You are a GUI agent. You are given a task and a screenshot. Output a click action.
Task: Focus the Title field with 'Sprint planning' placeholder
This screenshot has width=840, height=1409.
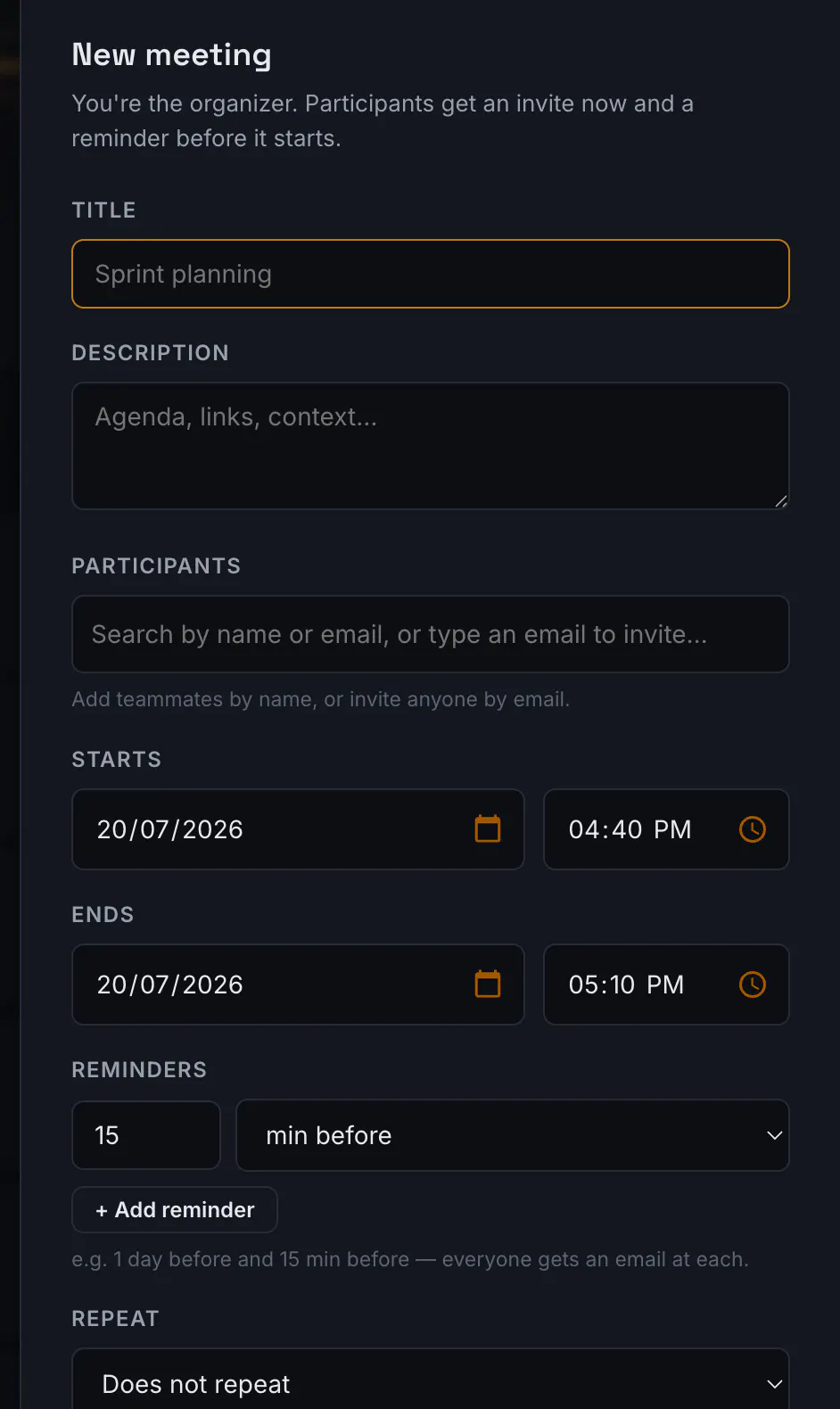point(431,274)
